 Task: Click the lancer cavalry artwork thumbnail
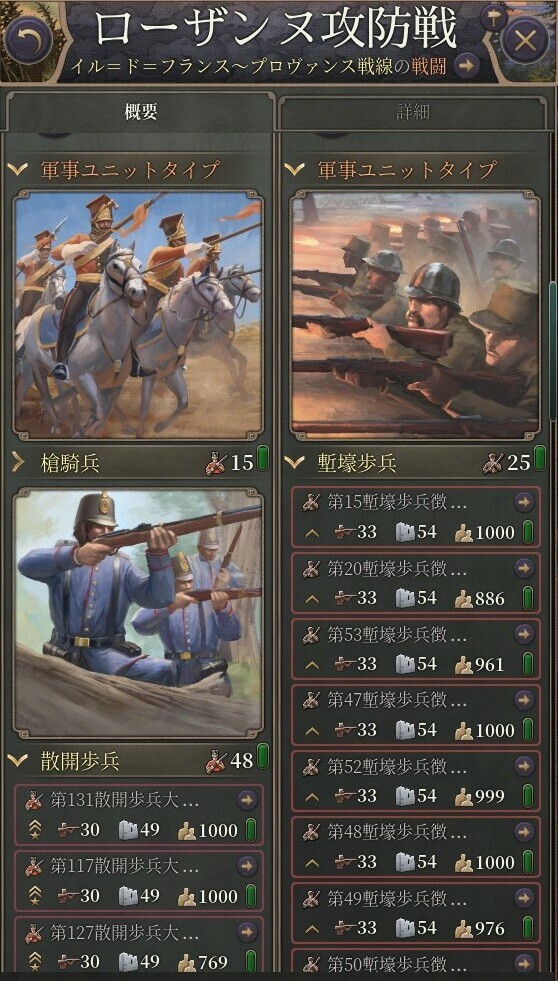(138, 315)
